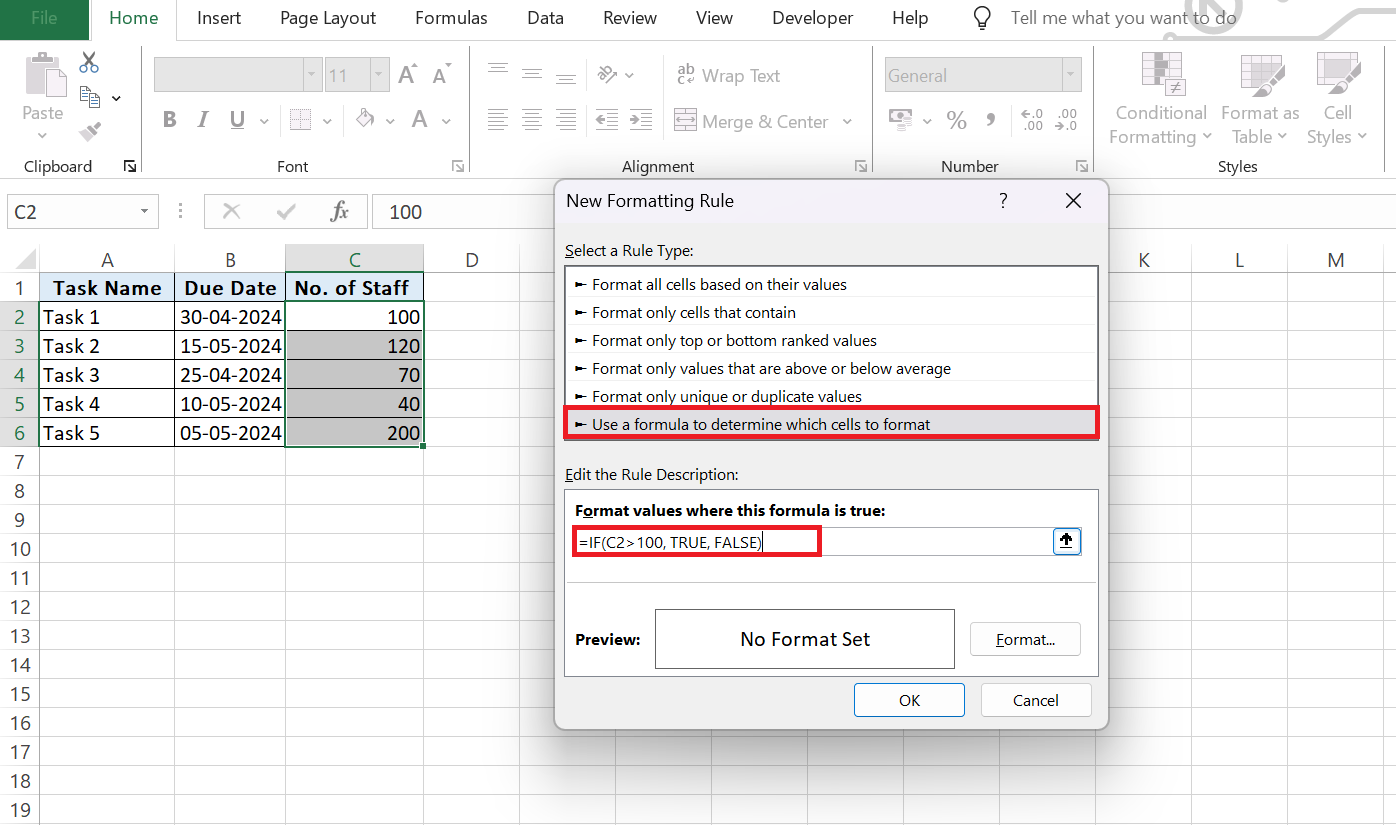Screen dimensions: 1396x825
Task: Click OK in New Formatting Rule dialog
Action: [x=909, y=700]
